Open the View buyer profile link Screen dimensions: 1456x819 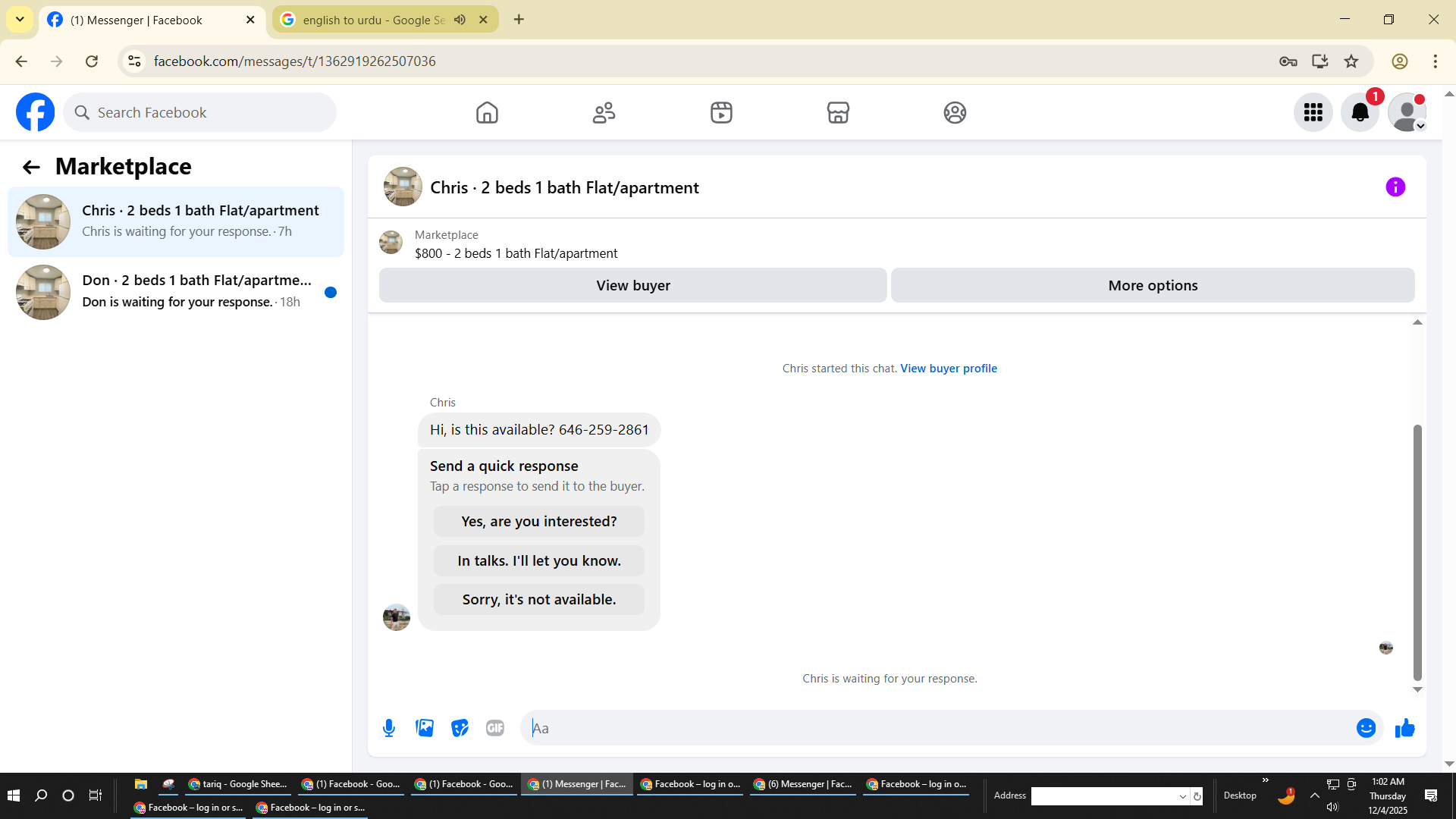point(948,369)
